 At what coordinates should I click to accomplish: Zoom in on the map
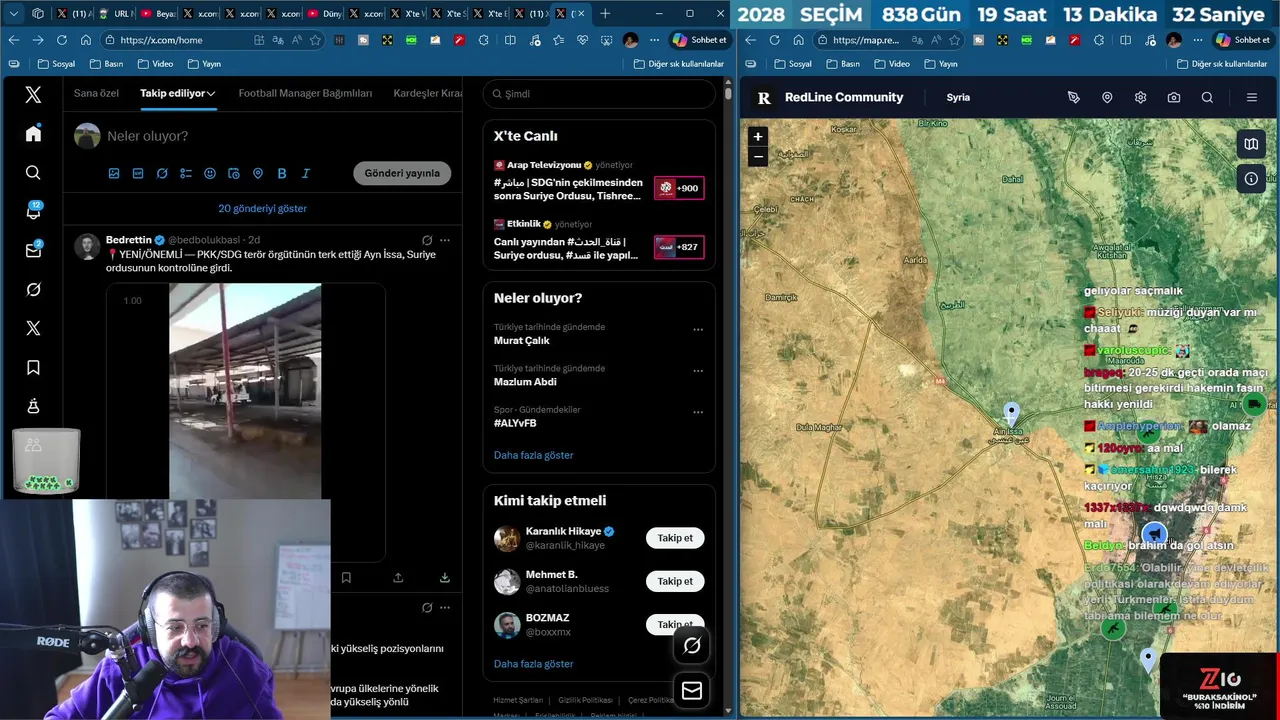758,136
